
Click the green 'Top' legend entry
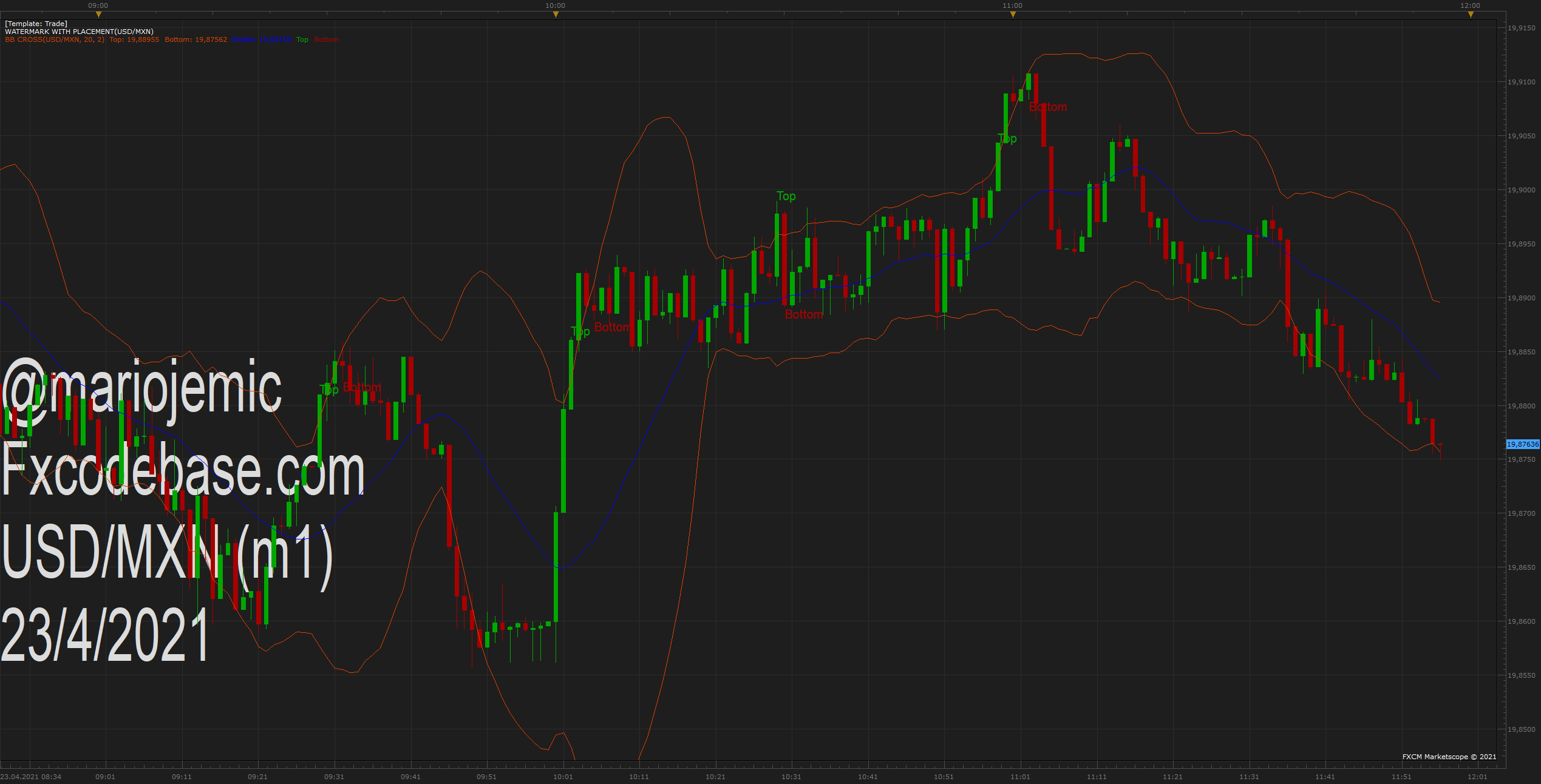302,39
